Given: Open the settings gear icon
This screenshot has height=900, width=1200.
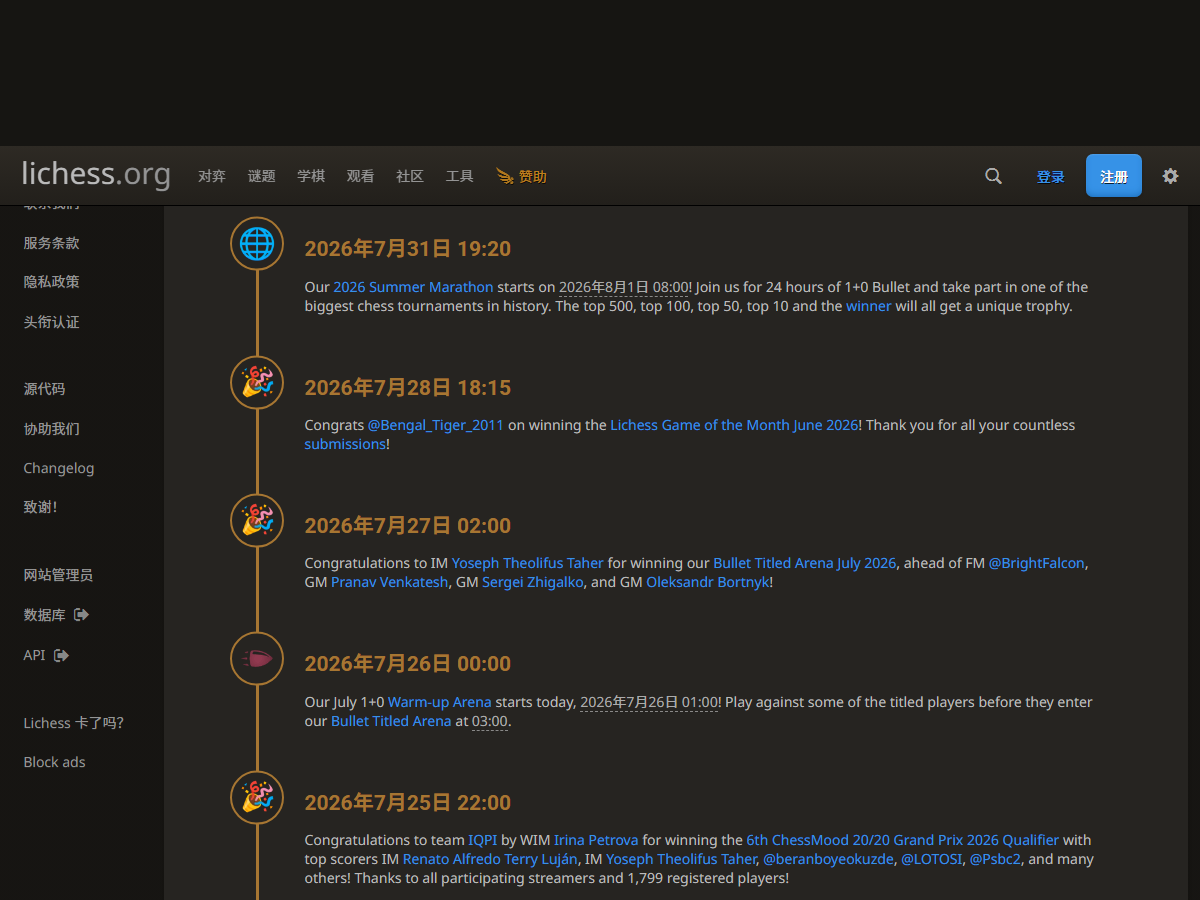Looking at the screenshot, I should pyautogui.click(x=1170, y=176).
